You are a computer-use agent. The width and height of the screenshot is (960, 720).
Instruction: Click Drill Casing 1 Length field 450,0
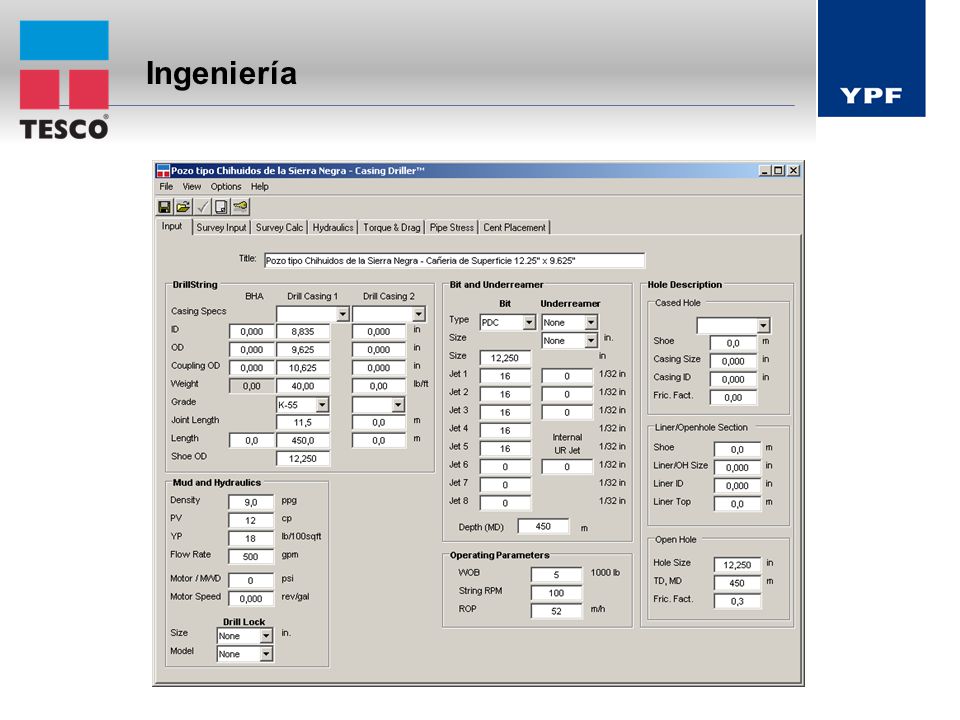tap(302, 441)
